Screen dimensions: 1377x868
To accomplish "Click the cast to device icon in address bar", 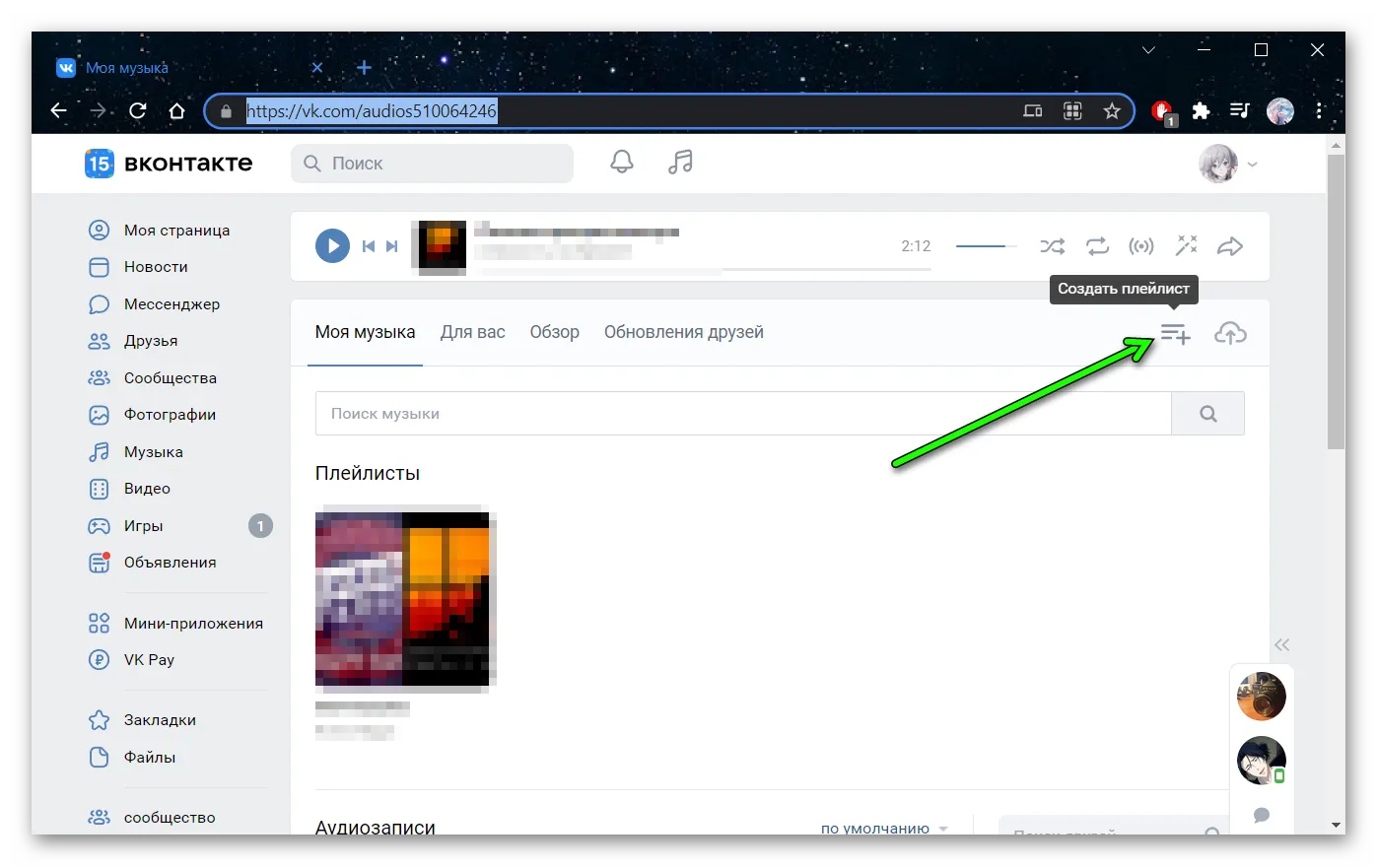I will [x=1033, y=111].
